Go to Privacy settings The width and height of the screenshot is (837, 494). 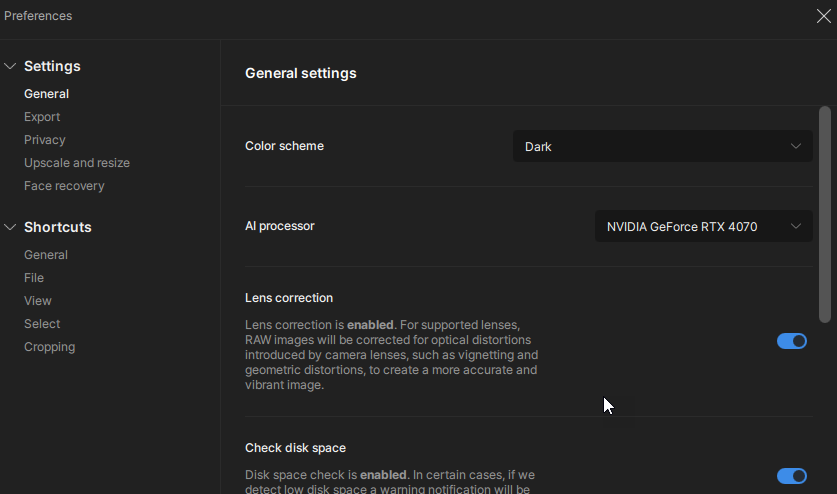(45, 140)
